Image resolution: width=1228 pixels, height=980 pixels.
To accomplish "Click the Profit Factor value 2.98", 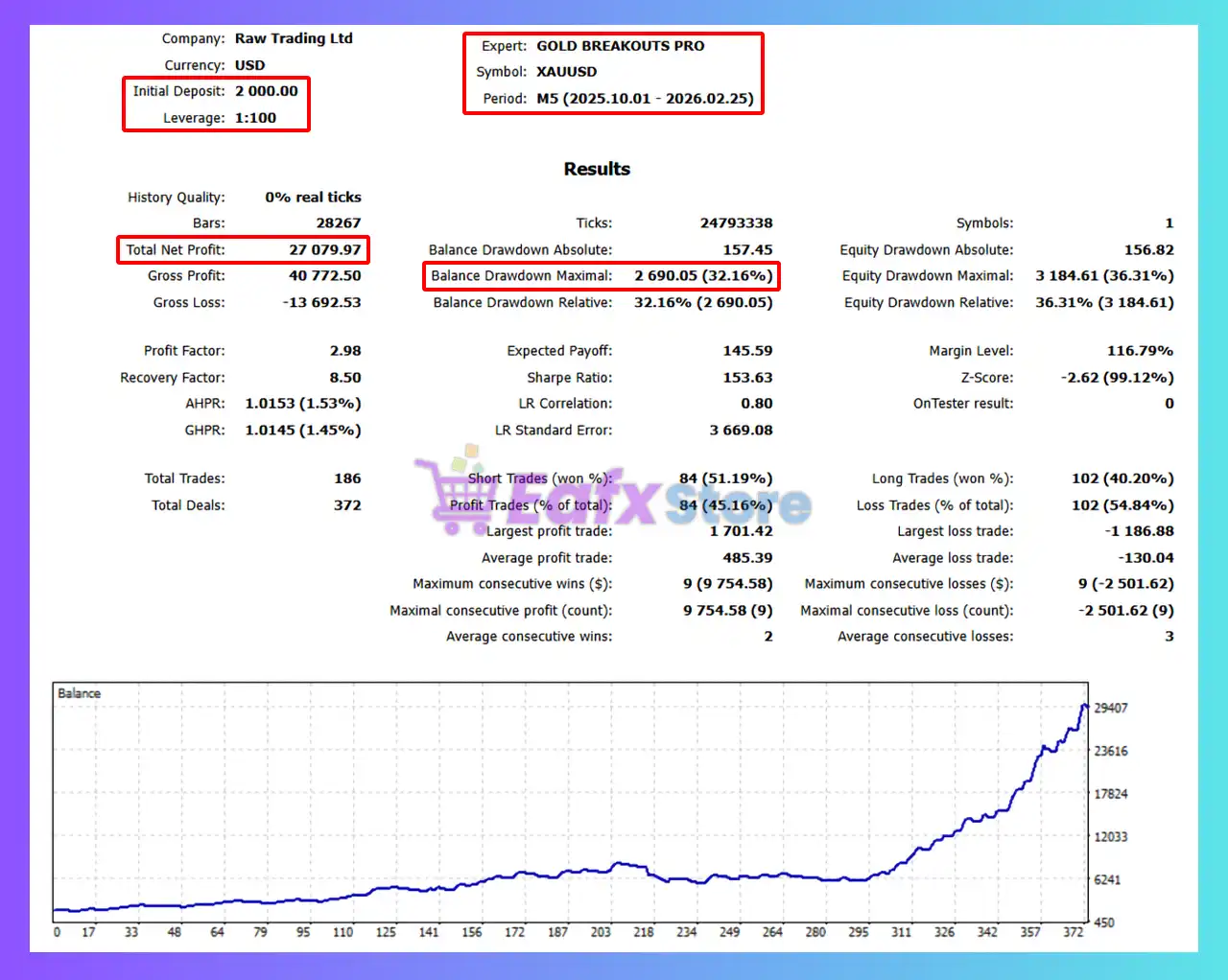I will 345,351.
